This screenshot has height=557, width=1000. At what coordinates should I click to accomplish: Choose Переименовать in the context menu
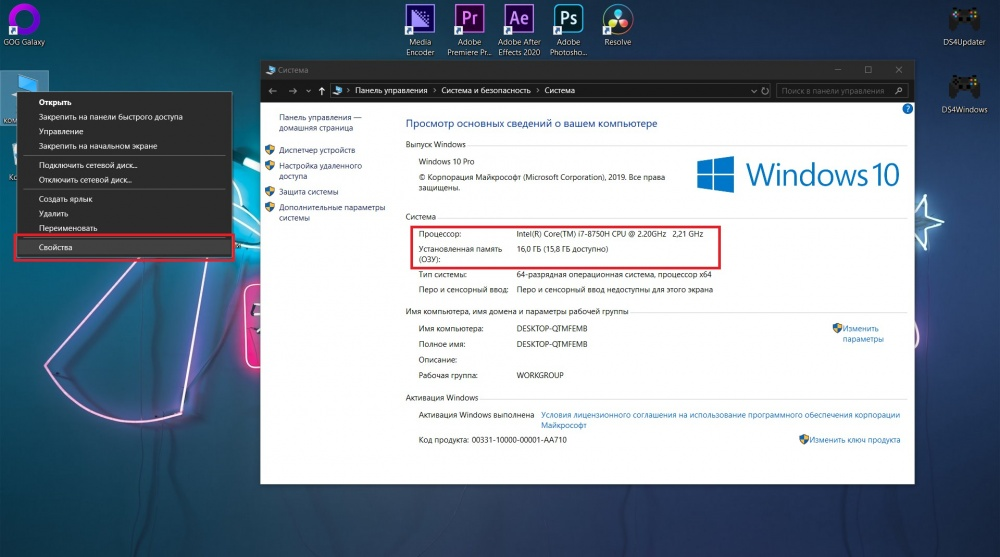pyautogui.click(x=124, y=228)
